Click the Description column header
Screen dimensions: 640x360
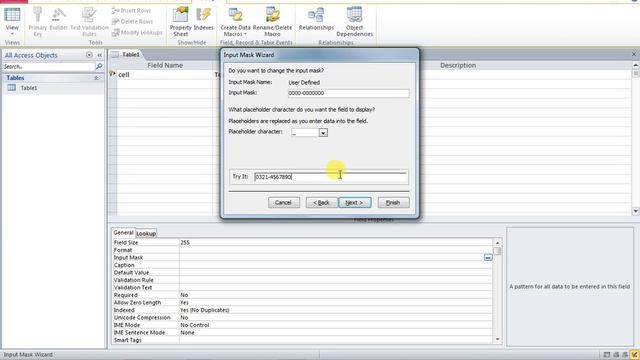(458, 65)
